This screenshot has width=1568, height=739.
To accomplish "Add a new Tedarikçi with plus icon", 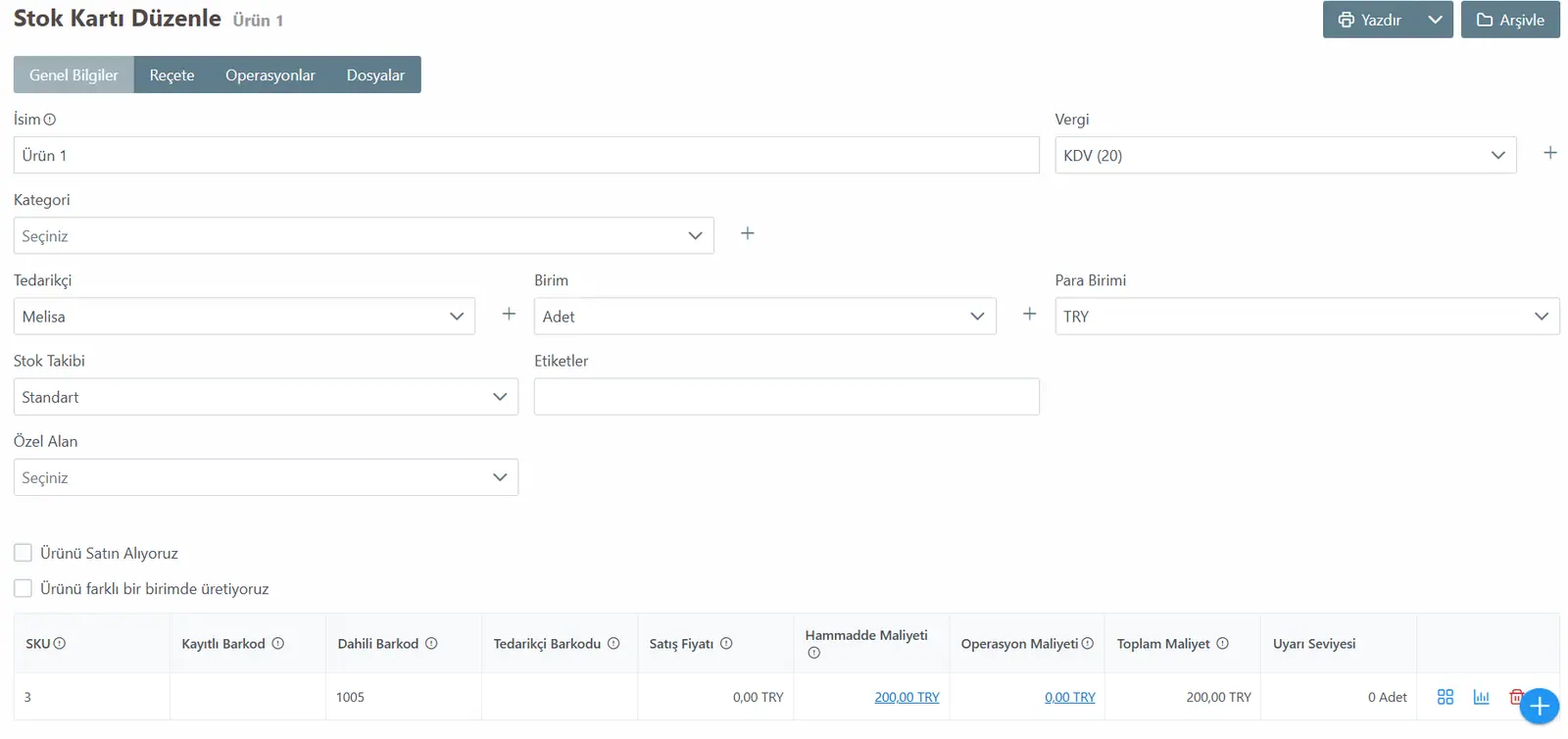I will coord(509,314).
